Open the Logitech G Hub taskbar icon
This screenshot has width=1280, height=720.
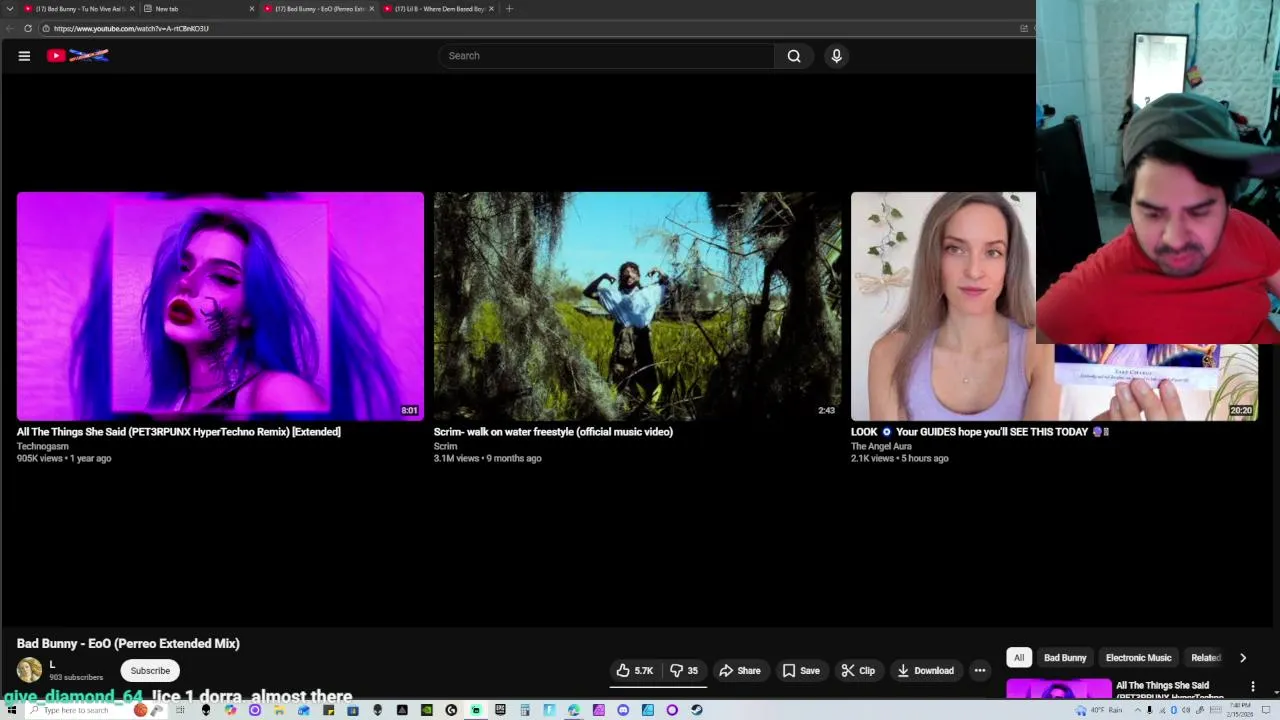pyautogui.click(x=451, y=710)
